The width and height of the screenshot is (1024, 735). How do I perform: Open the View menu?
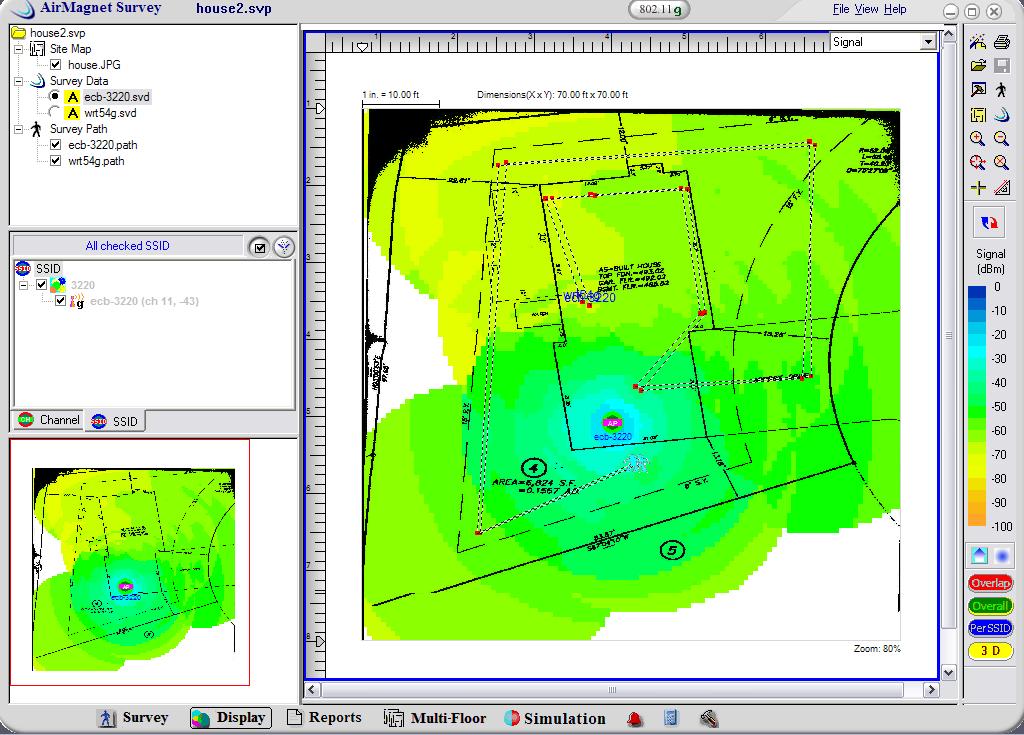coord(867,9)
